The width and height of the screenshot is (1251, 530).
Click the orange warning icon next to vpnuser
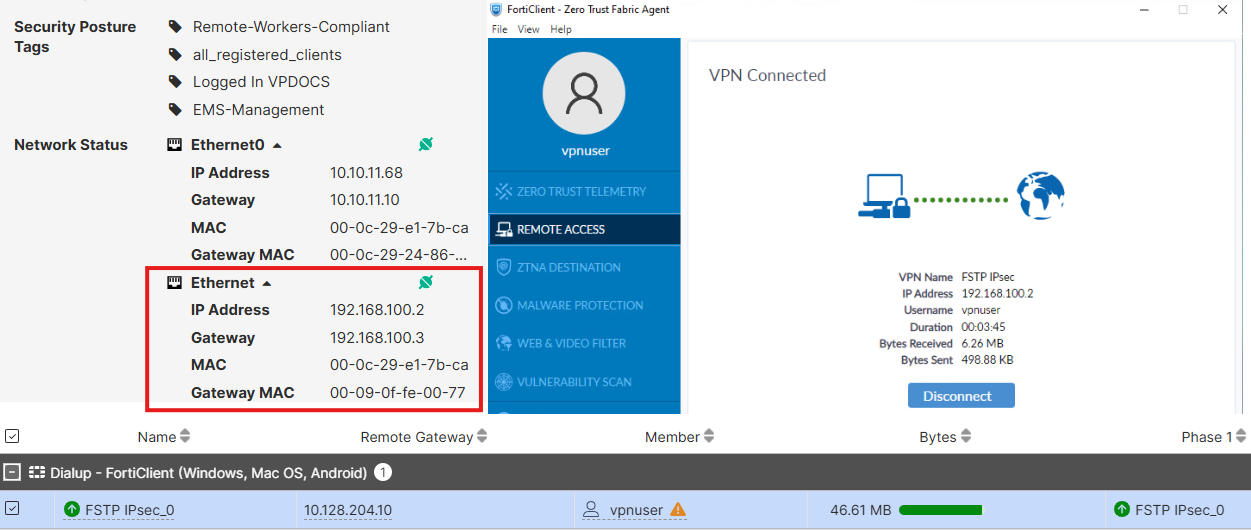pos(678,510)
